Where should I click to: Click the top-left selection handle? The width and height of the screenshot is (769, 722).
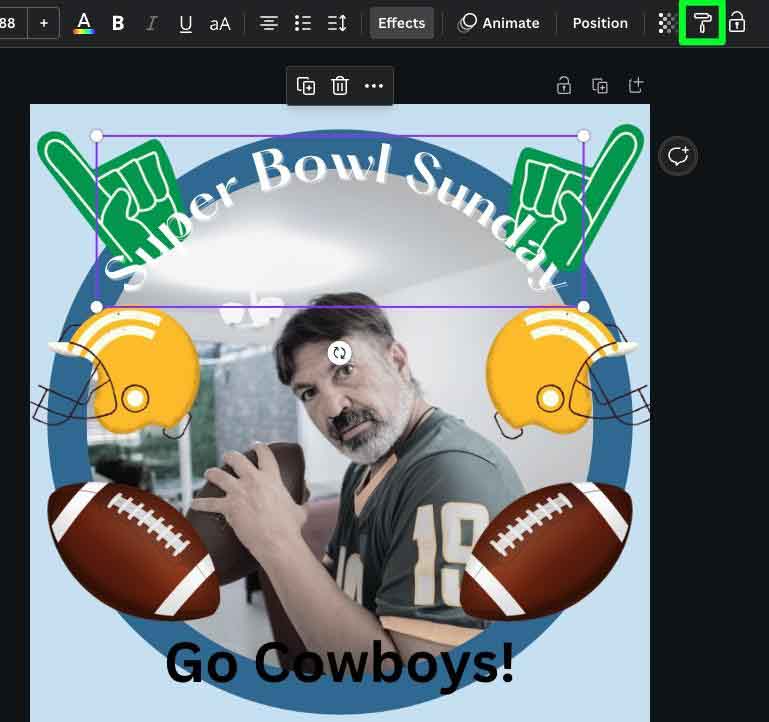97,135
